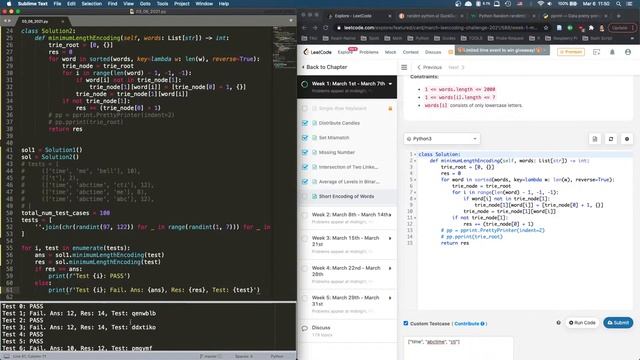Open the LeetCode notifications bell
The width and height of the screenshot is (640, 360).
pos(612,52)
